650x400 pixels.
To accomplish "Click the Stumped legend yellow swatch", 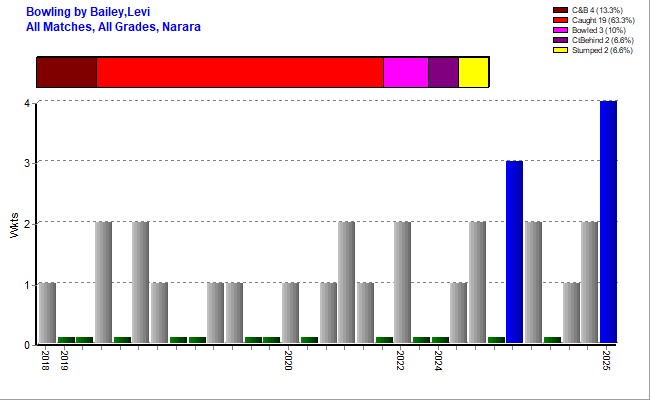I will point(560,50).
